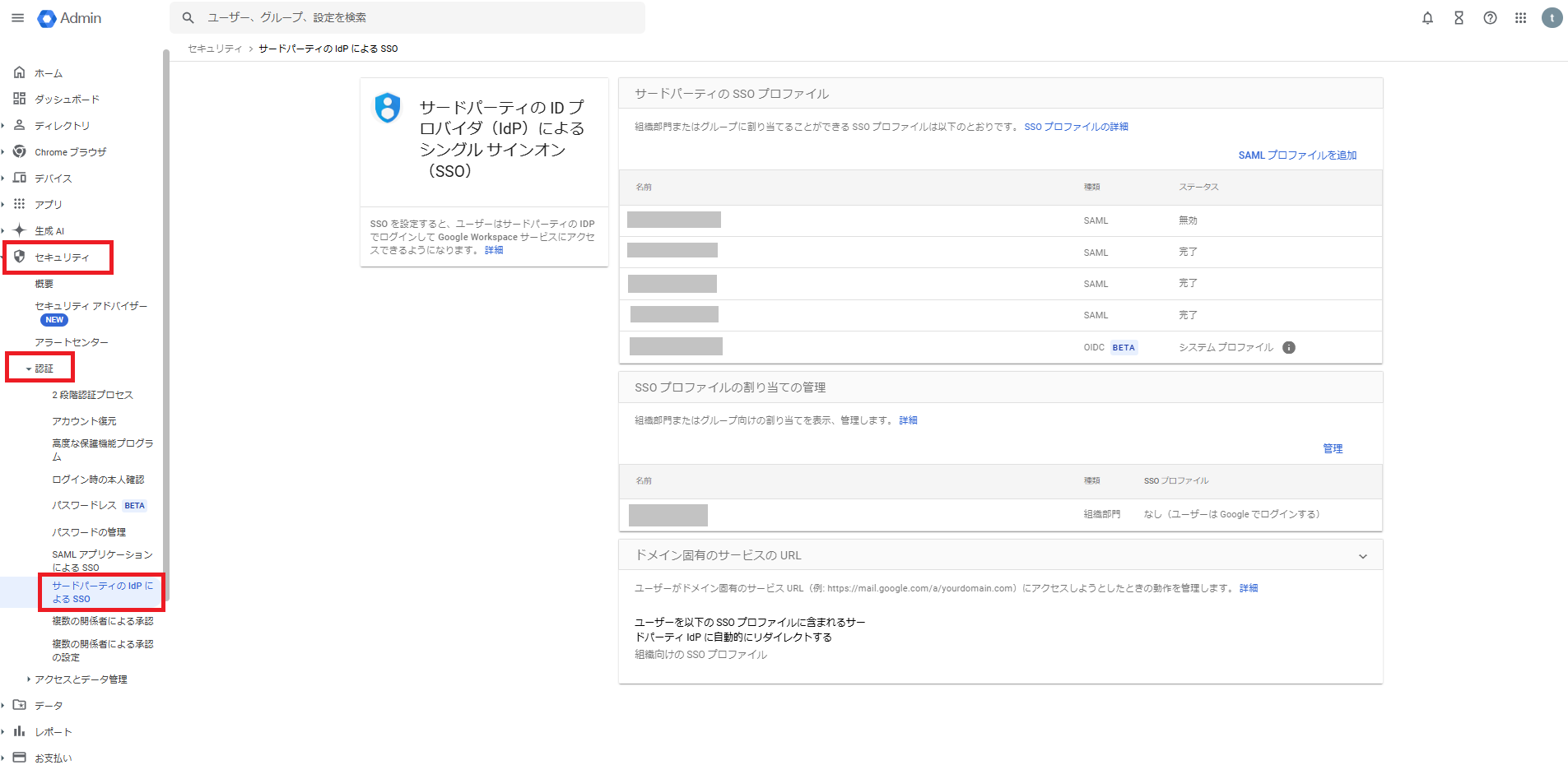Open SSO プロファイルの詳細 link
1568x765 pixels.
click(1076, 127)
